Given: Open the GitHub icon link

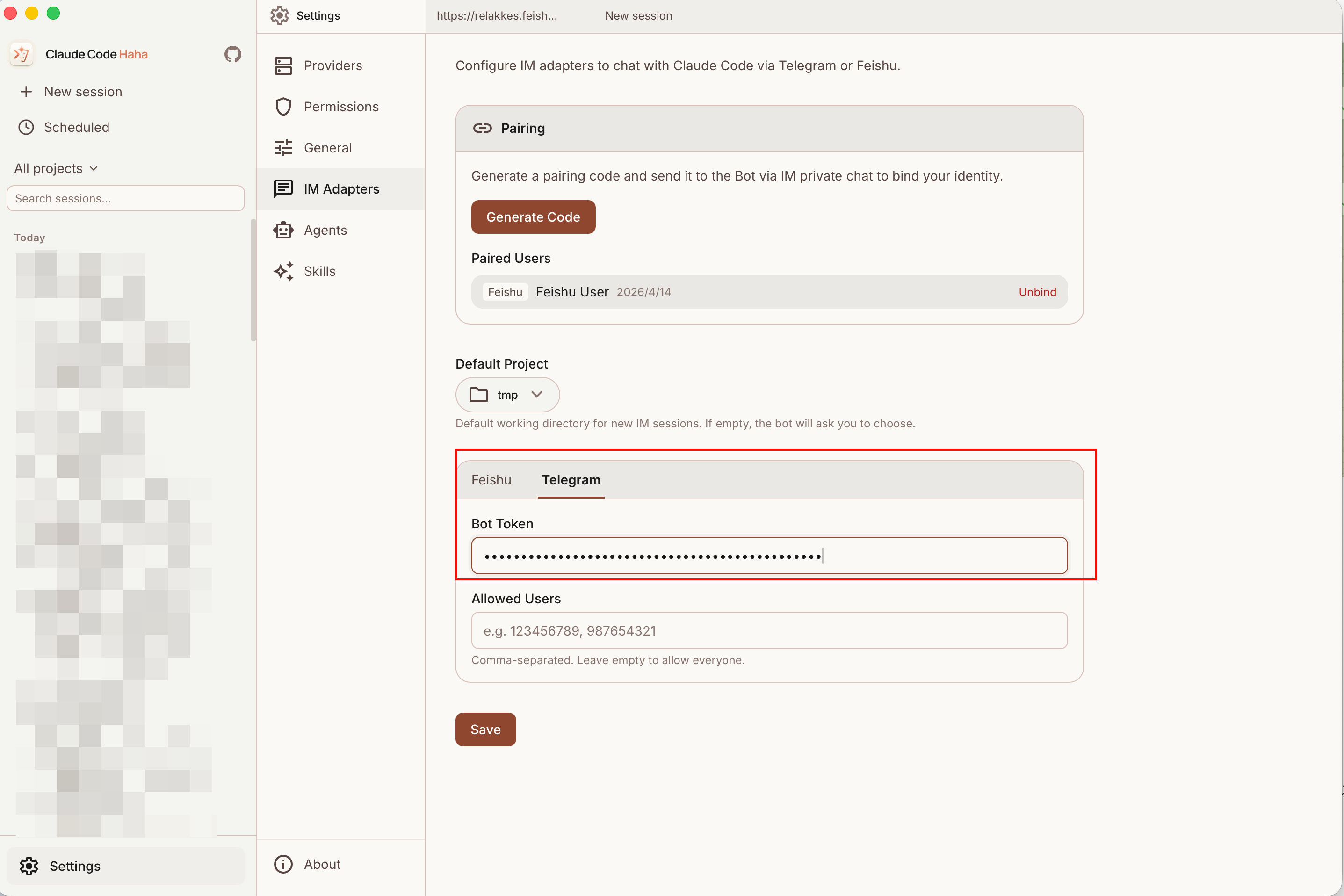Looking at the screenshot, I should (x=232, y=54).
